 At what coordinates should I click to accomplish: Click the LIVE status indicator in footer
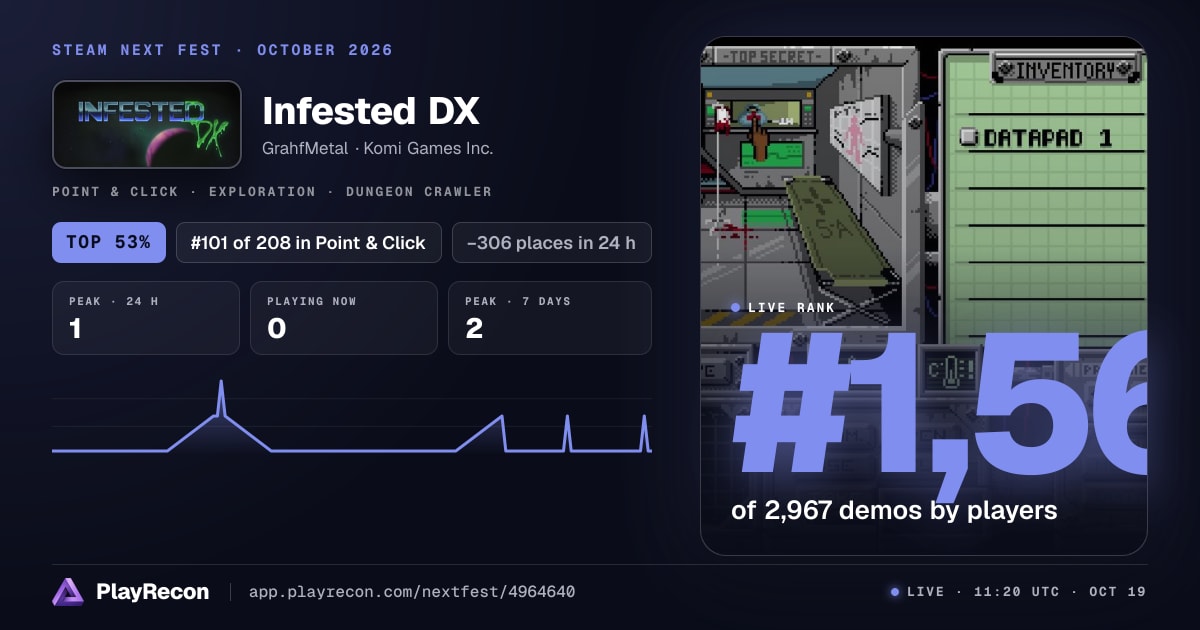pos(917,592)
